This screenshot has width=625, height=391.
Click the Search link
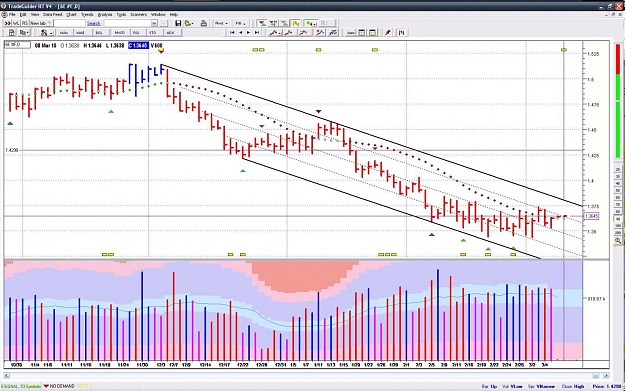(x=94, y=23)
